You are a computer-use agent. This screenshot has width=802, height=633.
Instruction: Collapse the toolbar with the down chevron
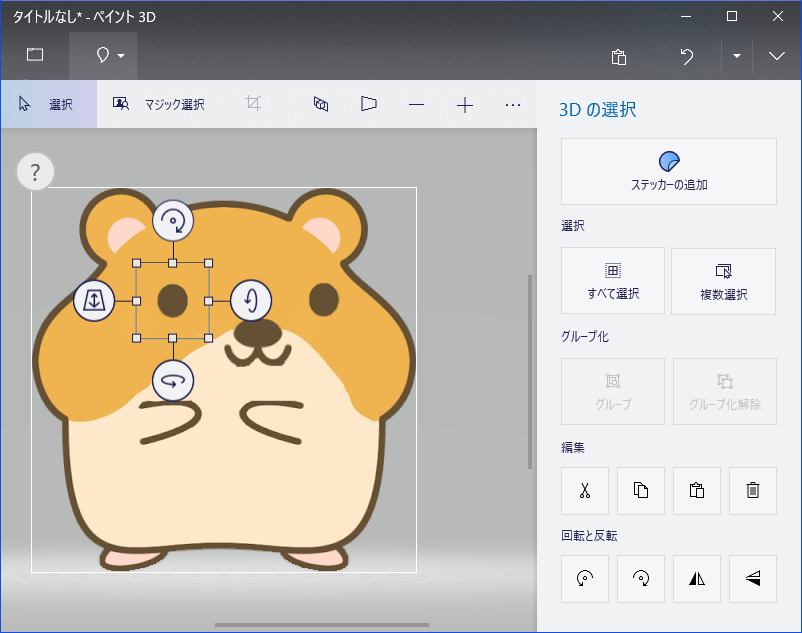pyautogui.click(x=776, y=57)
